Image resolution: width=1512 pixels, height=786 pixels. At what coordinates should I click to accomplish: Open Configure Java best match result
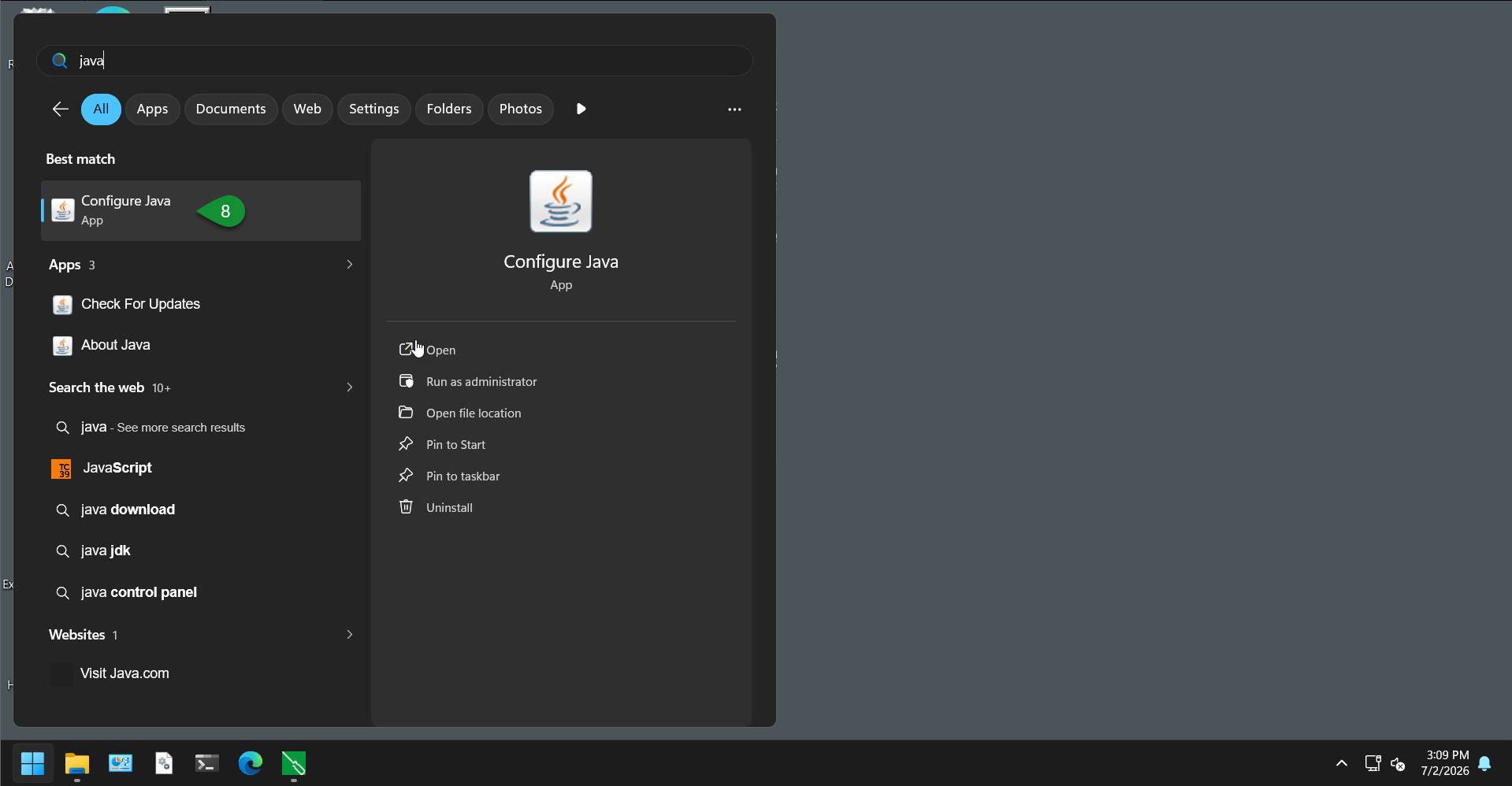click(201, 210)
